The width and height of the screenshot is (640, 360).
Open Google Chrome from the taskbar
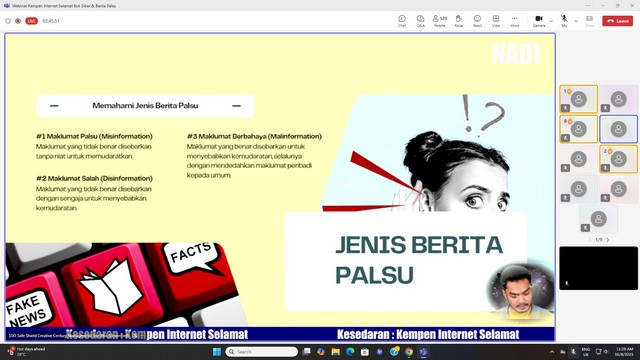coord(409,351)
